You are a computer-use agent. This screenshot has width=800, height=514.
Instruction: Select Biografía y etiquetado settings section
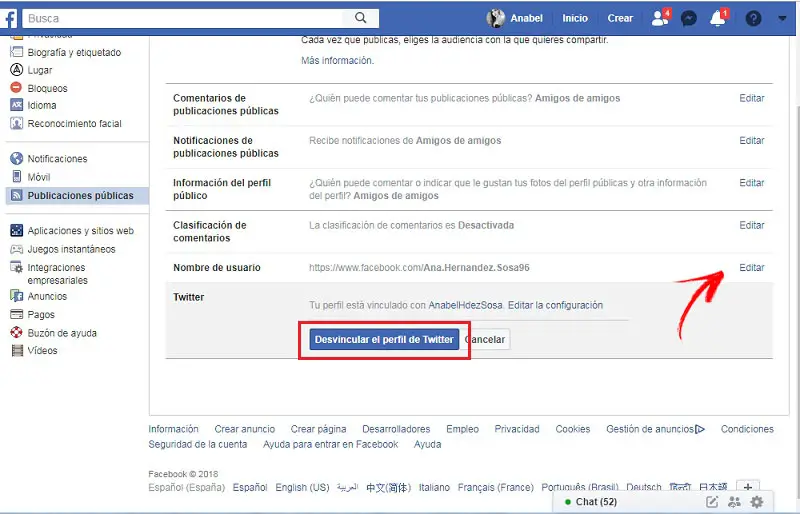(x=74, y=52)
